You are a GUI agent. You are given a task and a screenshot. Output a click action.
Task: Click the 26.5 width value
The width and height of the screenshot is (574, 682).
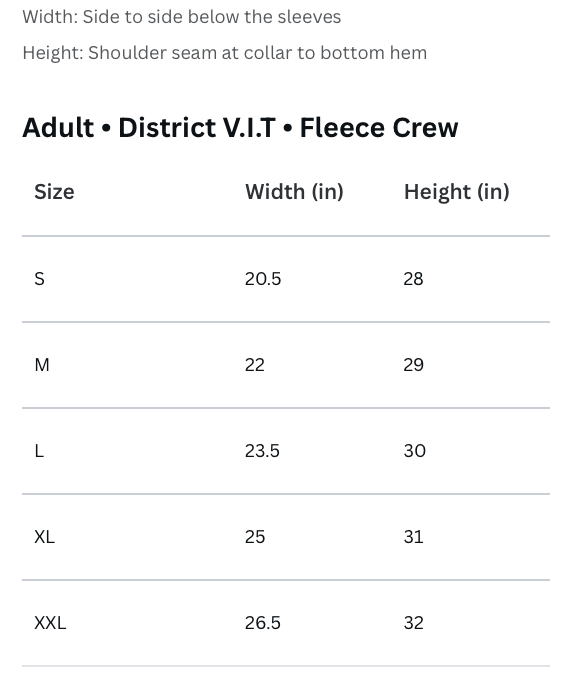tap(263, 623)
